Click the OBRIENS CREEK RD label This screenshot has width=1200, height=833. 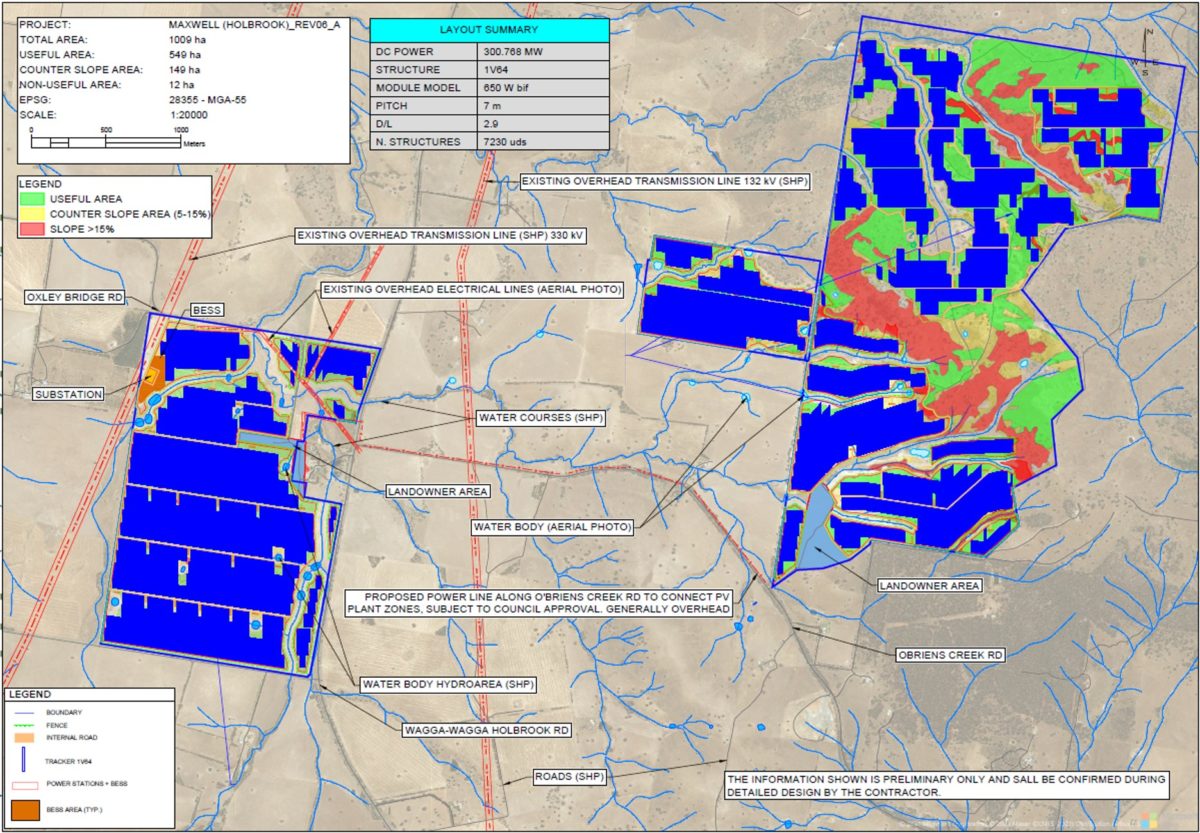click(951, 655)
